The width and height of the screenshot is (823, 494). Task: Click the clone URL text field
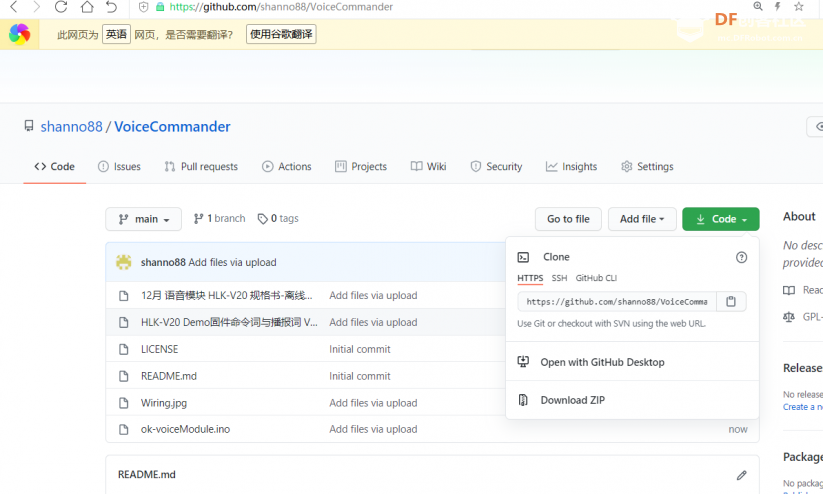[617, 301]
